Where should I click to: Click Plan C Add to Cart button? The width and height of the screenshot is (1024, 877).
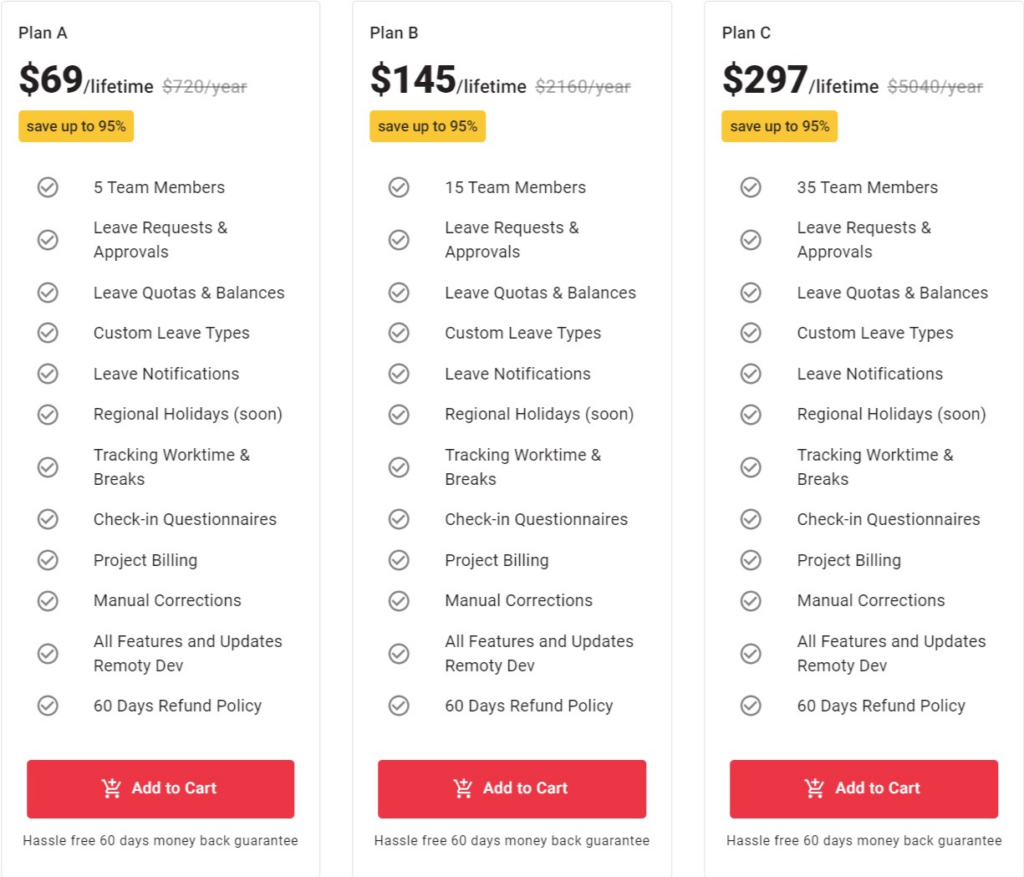863,788
